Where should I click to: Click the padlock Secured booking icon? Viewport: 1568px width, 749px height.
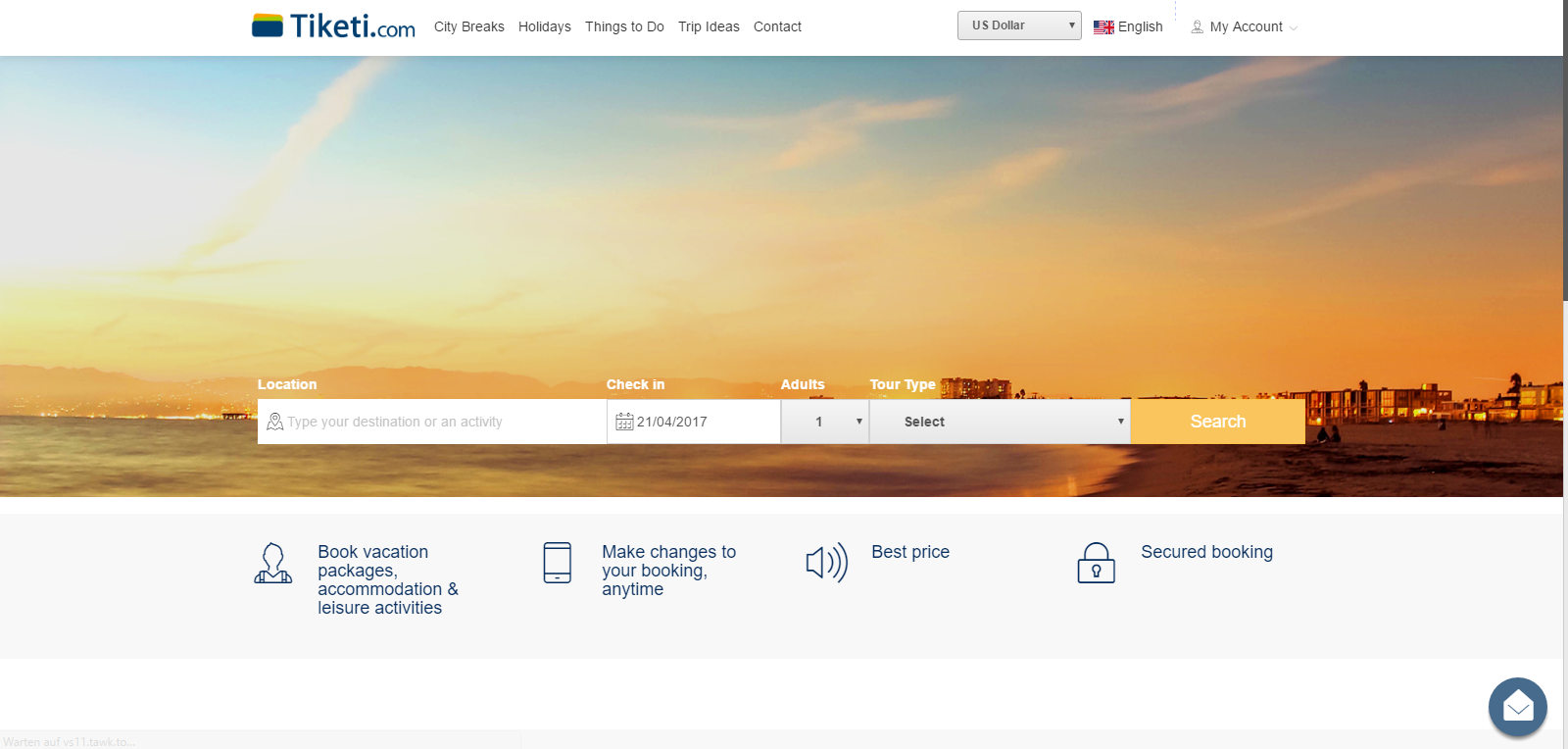[1096, 564]
